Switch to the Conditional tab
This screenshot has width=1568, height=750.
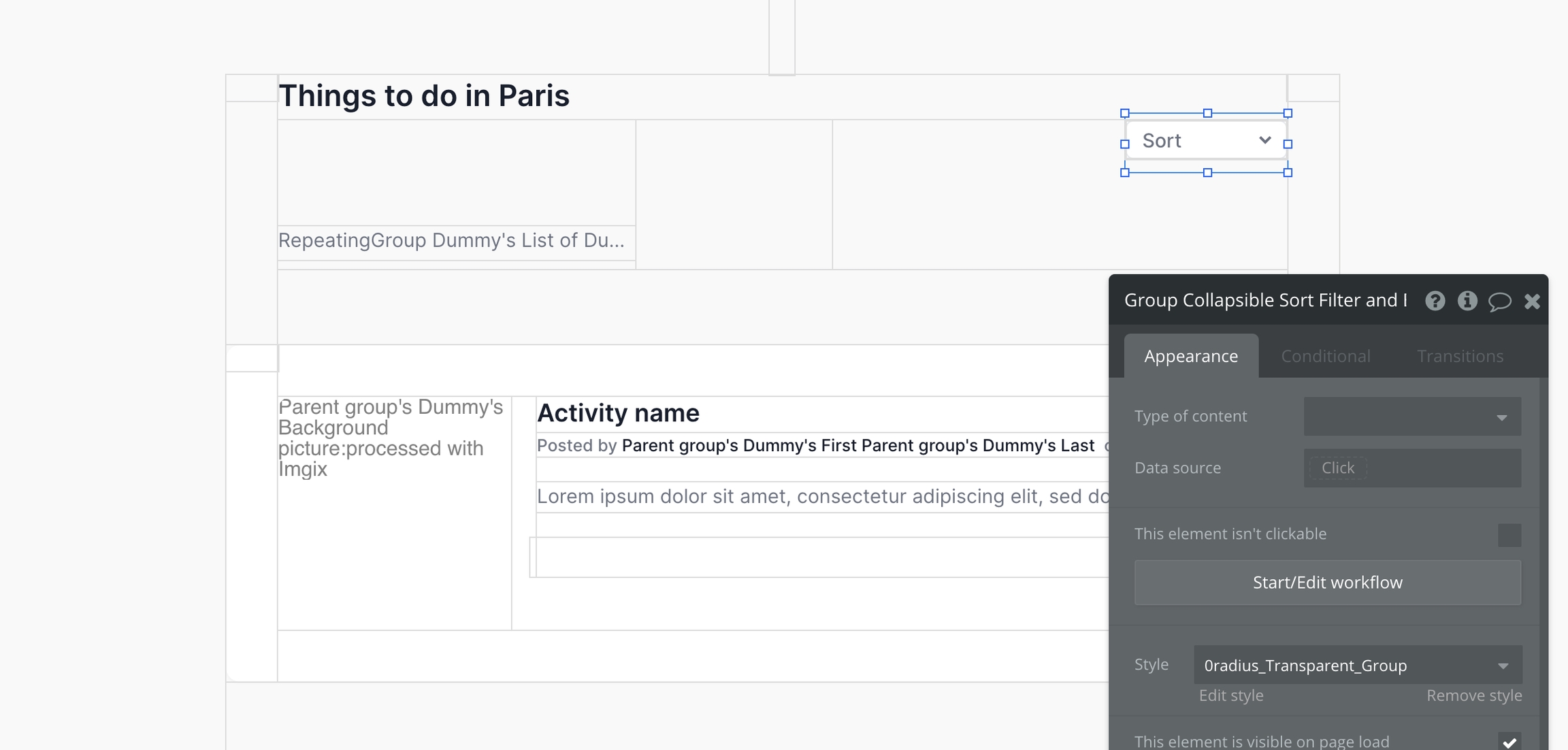1325,356
